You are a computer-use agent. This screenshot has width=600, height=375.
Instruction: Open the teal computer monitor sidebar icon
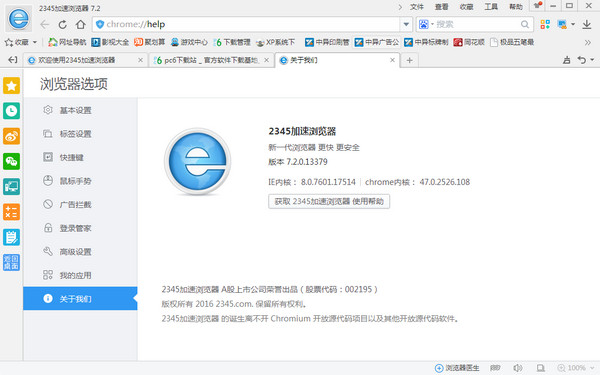tap(11, 187)
